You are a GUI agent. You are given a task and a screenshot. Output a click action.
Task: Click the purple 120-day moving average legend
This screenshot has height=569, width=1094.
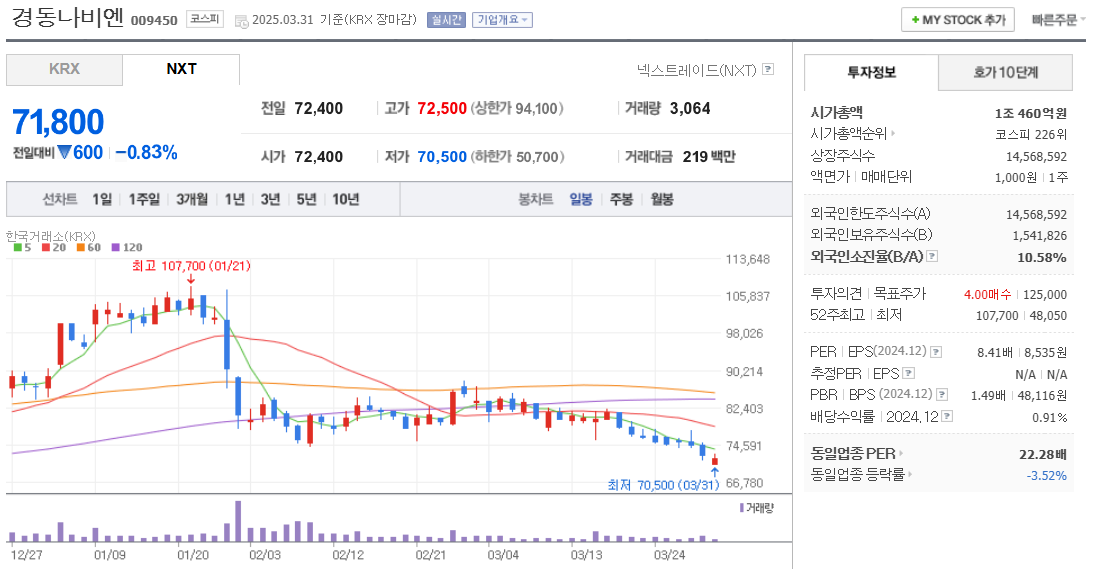click(x=127, y=248)
